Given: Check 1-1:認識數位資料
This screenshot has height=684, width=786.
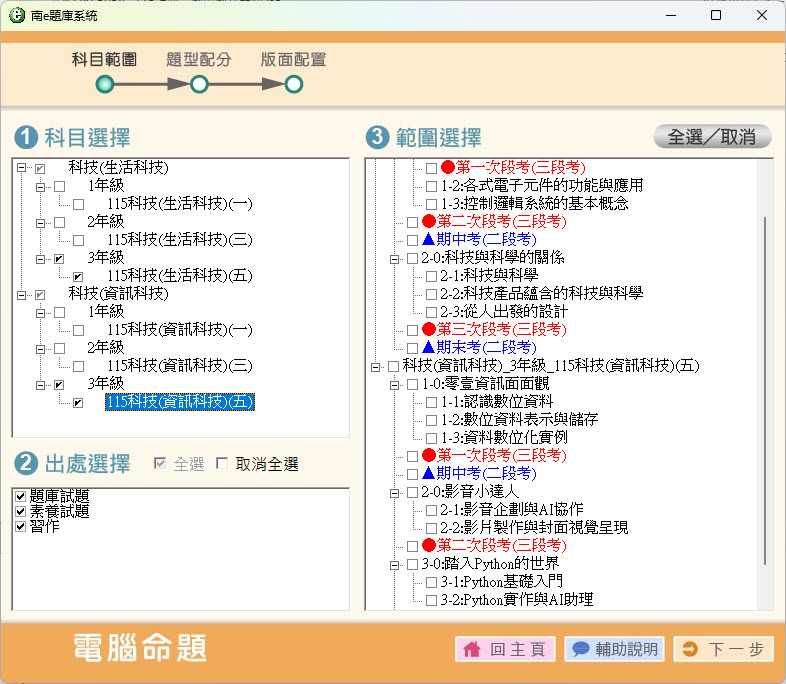Looking at the screenshot, I should [431, 402].
